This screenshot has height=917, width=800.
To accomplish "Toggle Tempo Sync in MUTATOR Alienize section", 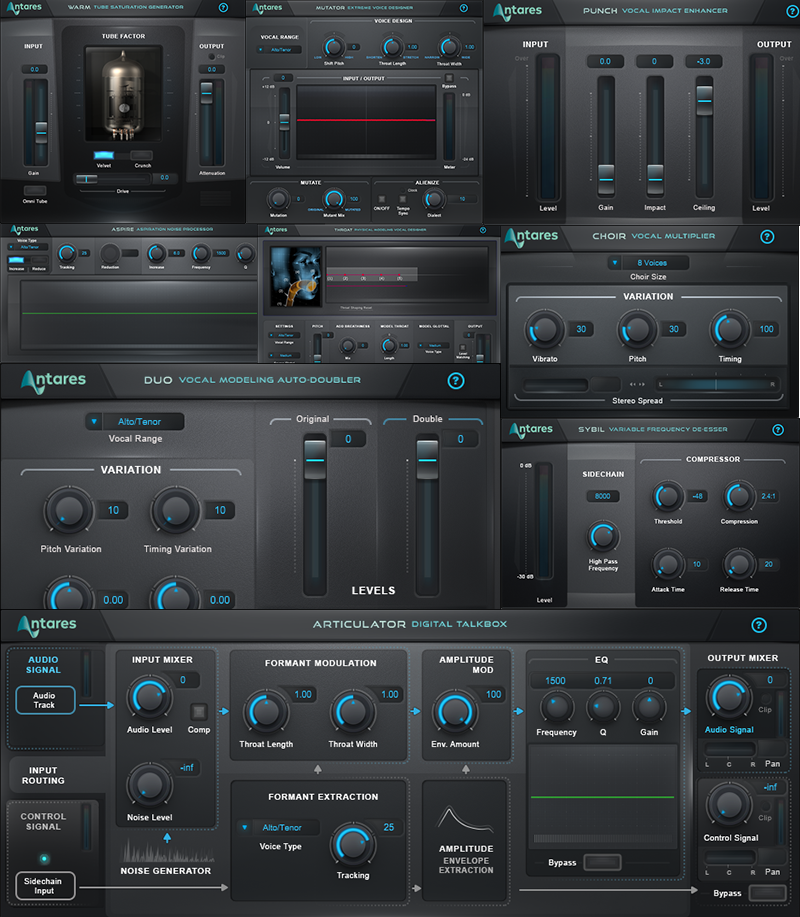I will (403, 199).
